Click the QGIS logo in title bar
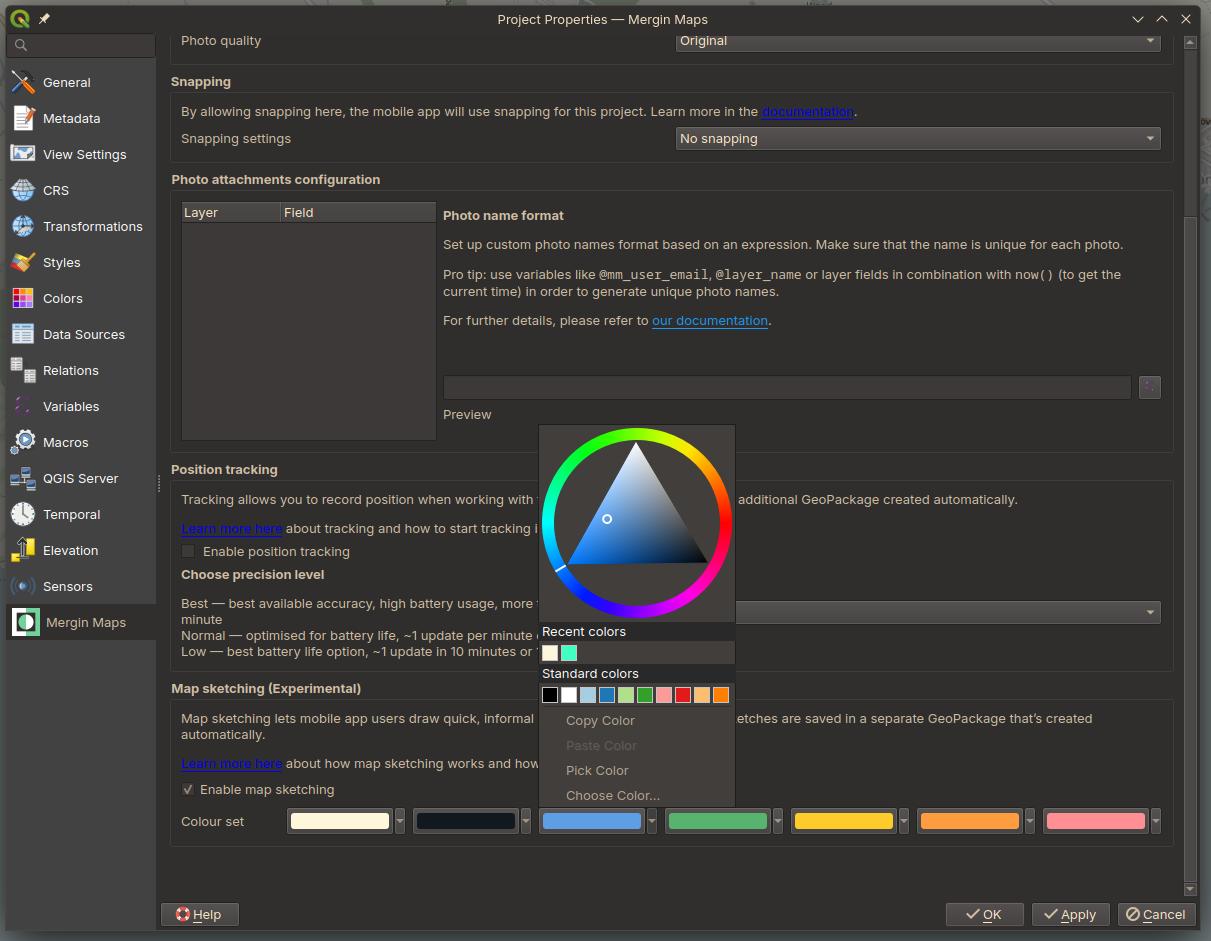Image resolution: width=1211 pixels, height=941 pixels. click(x=19, y=19)
